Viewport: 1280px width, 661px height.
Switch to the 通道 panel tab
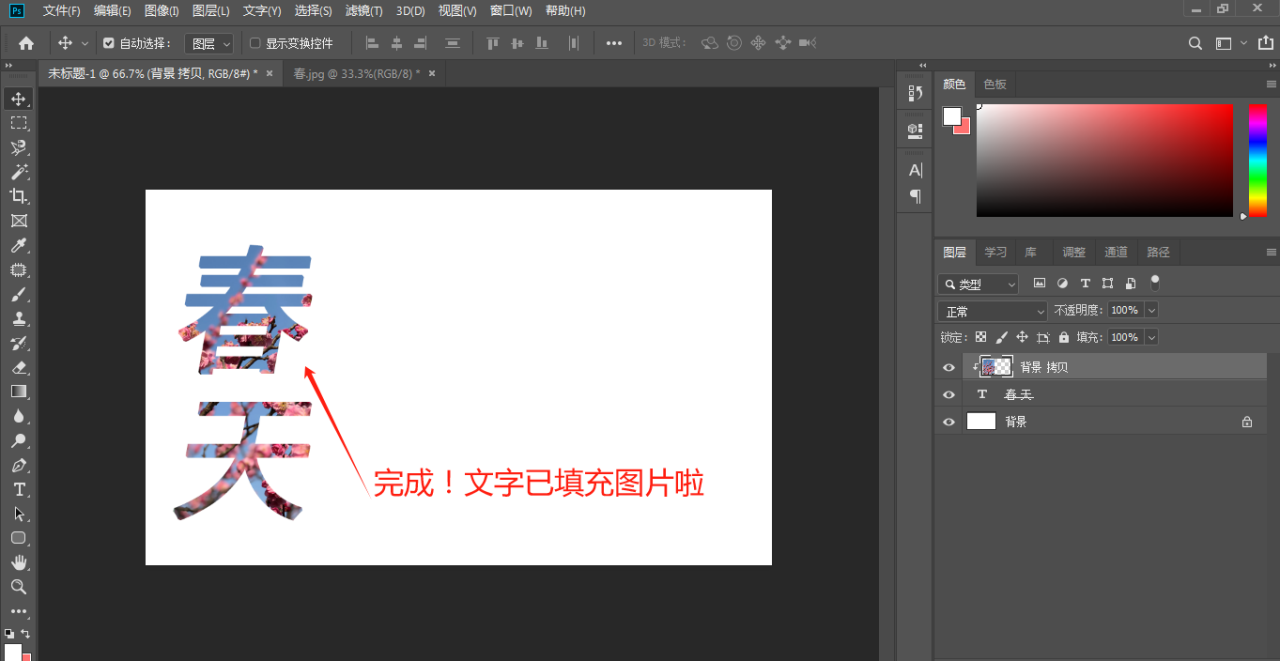pyautogui.click(x=1116, y=252)
